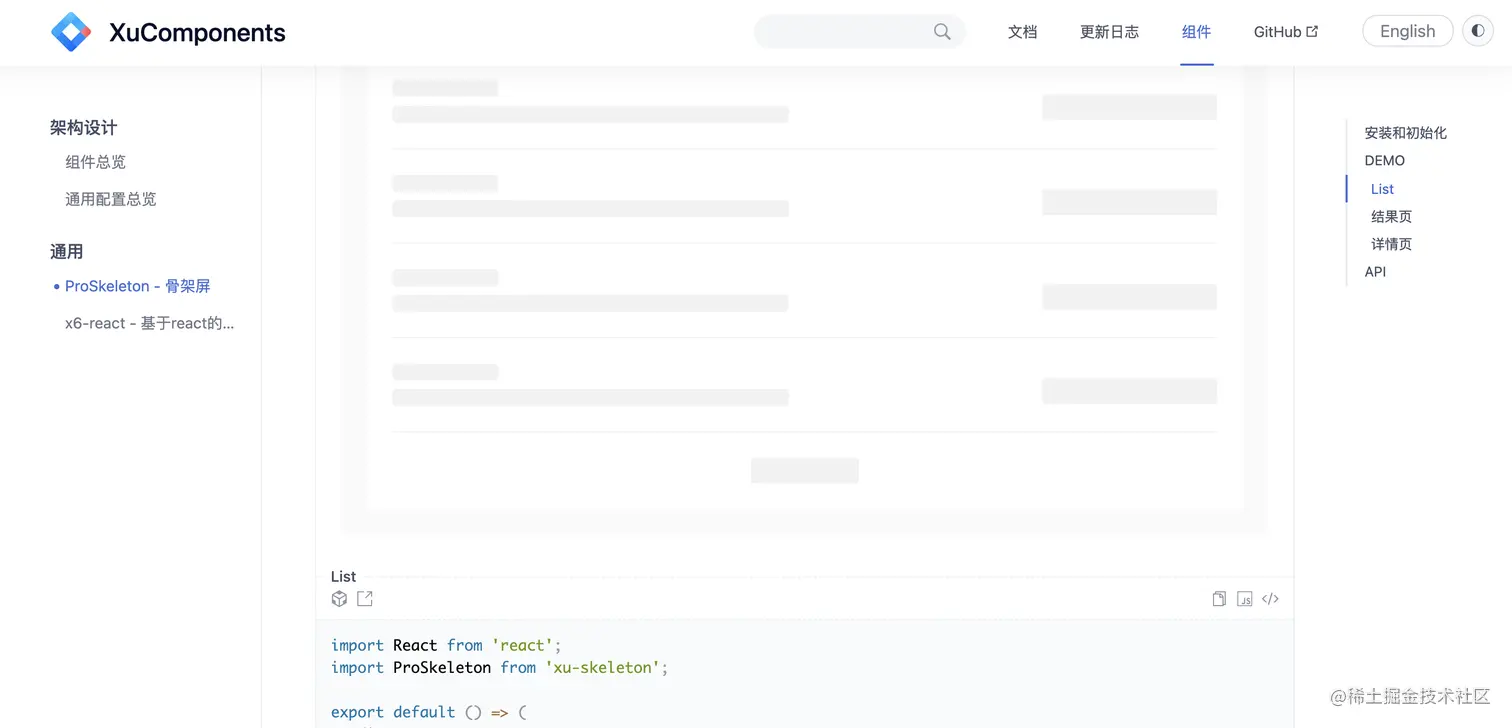Collapse the code with the brackets icon
The height and width of the screenshot is (728, 1512).
1270,599
